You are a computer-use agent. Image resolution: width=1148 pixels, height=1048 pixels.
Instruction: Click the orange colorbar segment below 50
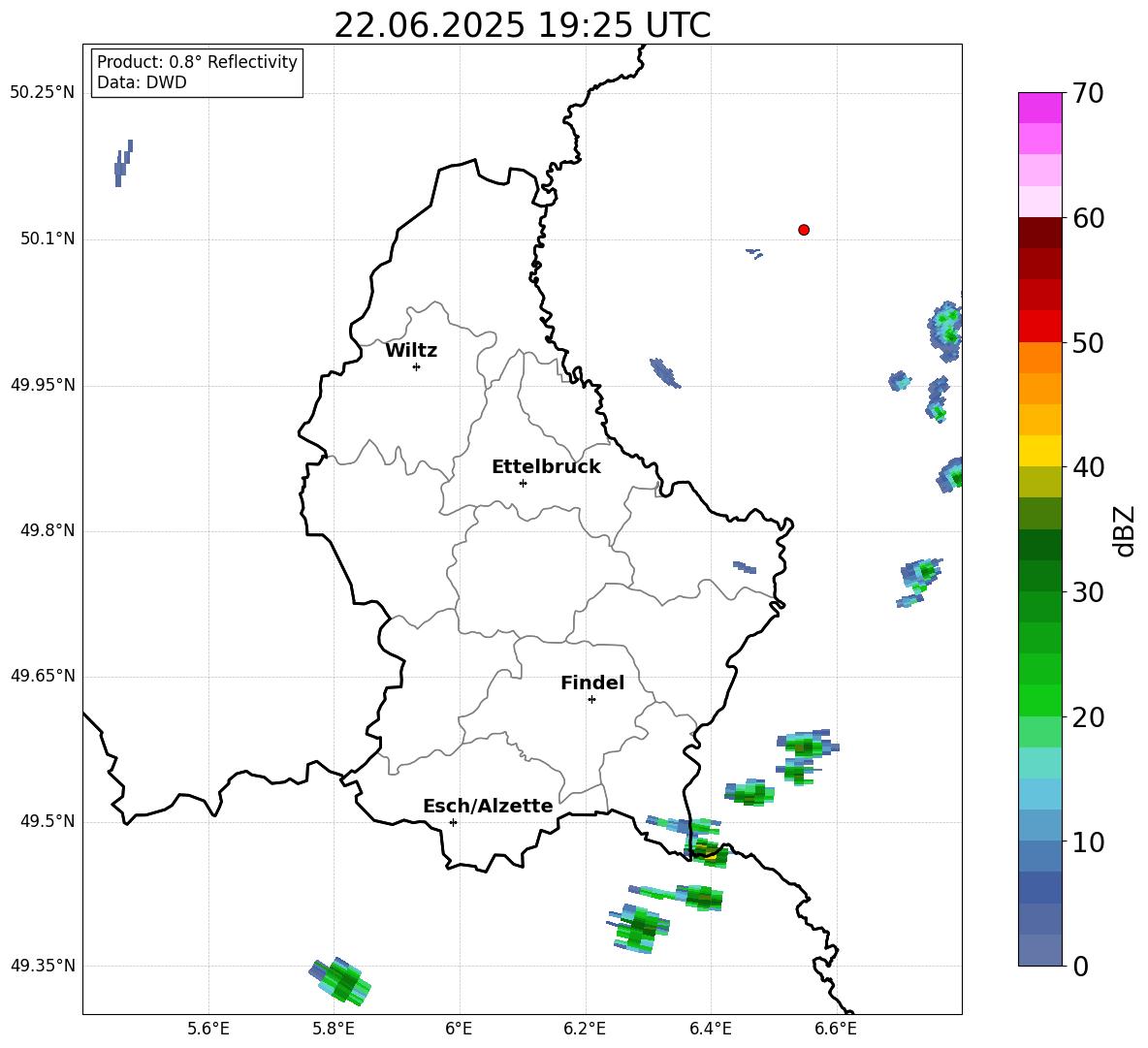(1039, 357)
